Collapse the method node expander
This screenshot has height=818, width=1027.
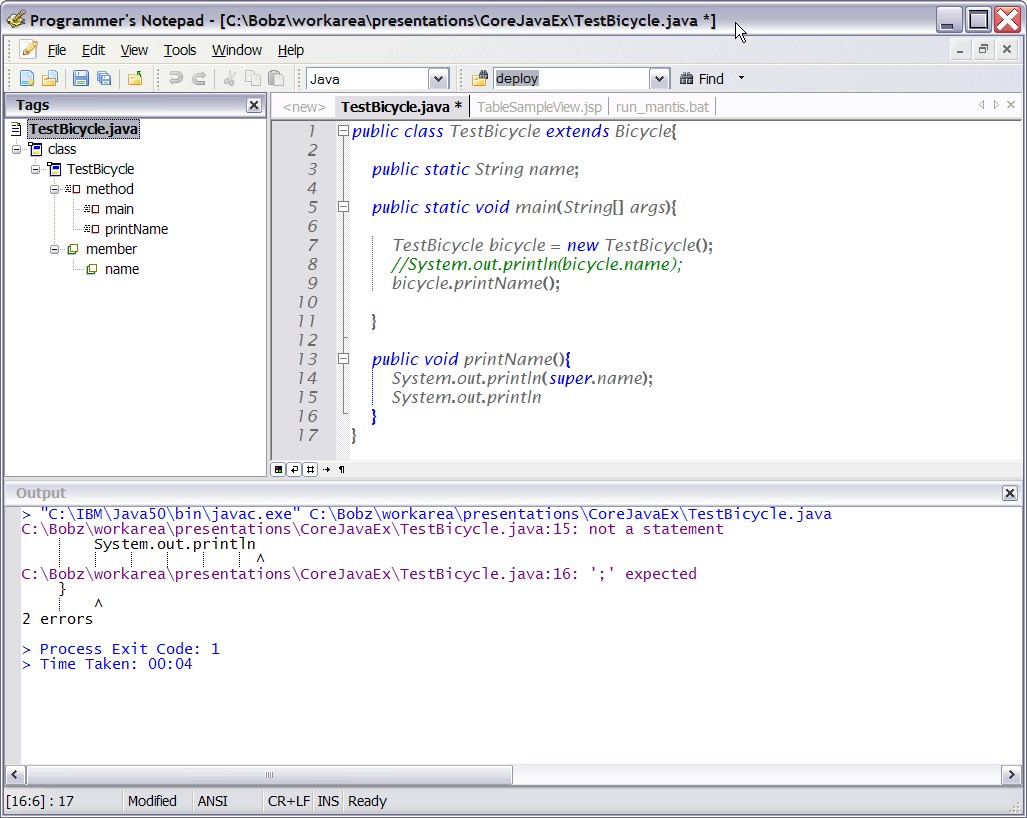[54, 189]
